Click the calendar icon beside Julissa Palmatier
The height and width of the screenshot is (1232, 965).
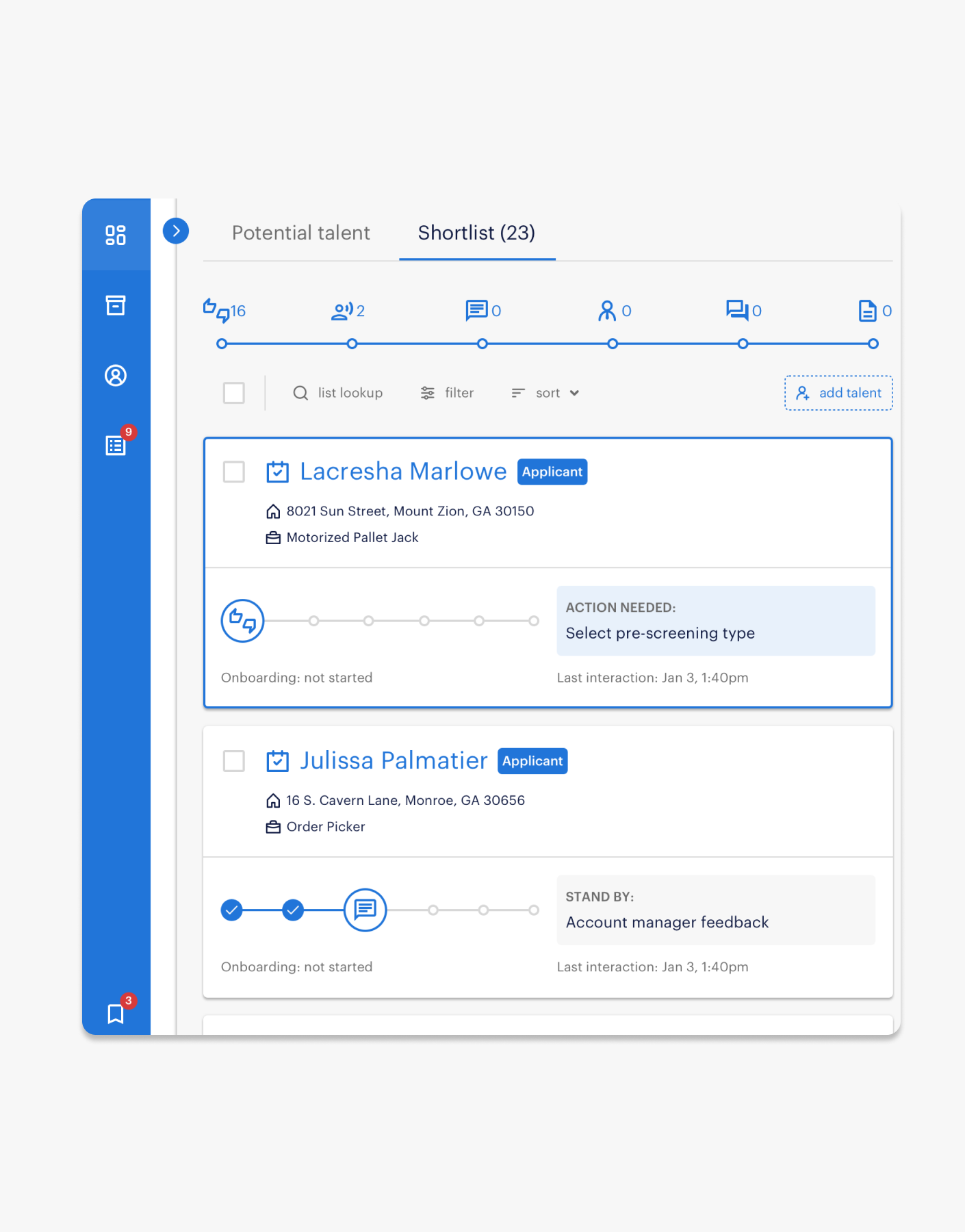point(277,761)
